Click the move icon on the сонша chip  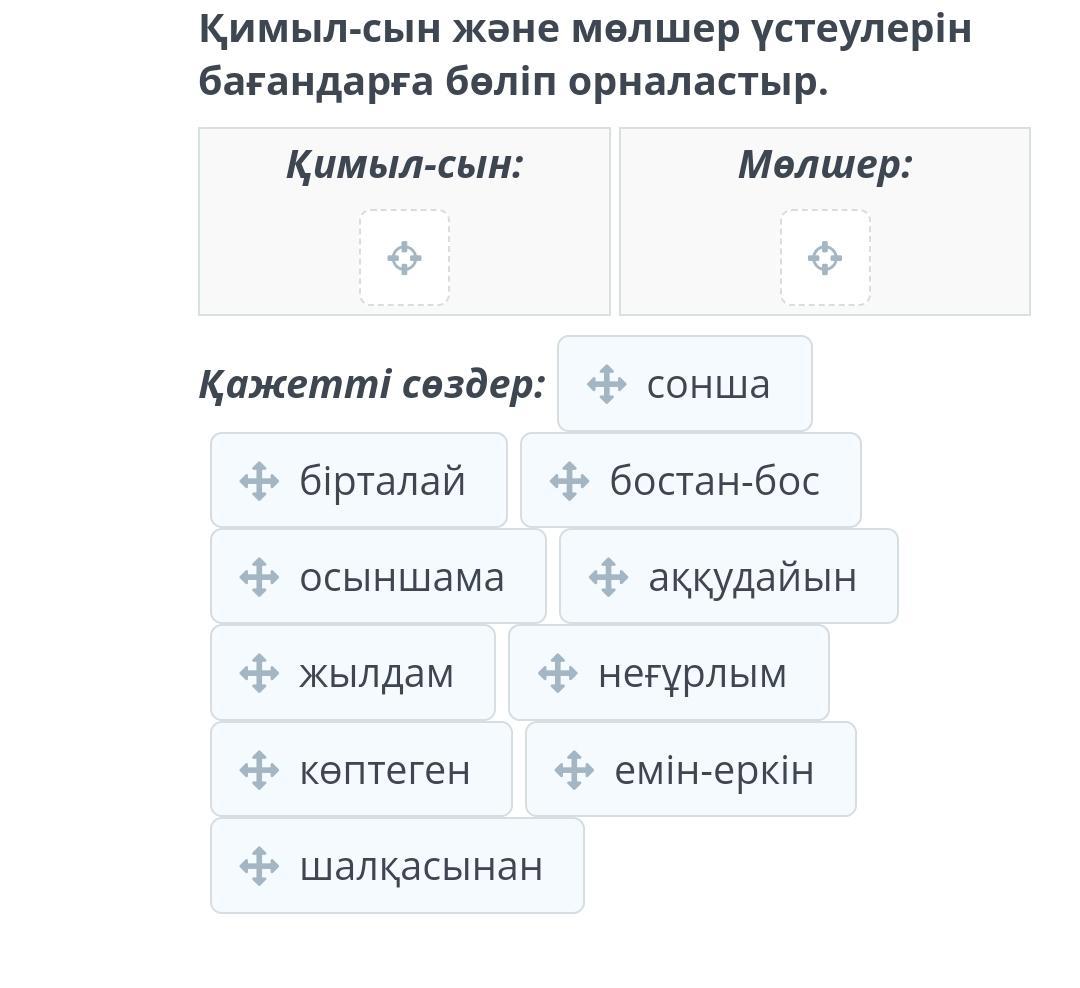pyautogui.click(x=607, y=384)
